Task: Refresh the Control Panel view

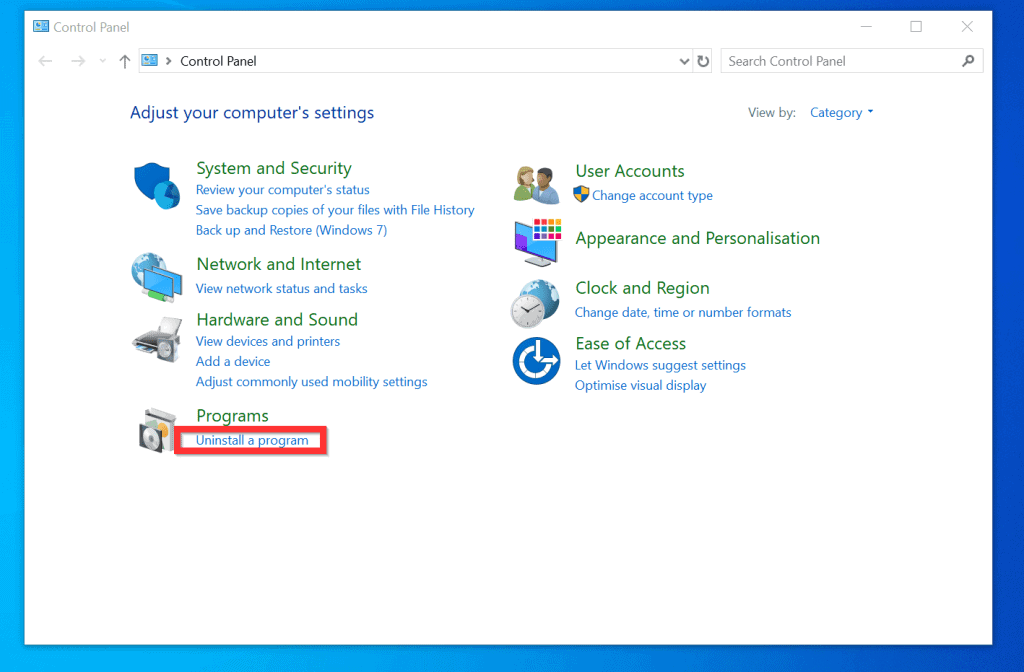Action: point(703,61)
